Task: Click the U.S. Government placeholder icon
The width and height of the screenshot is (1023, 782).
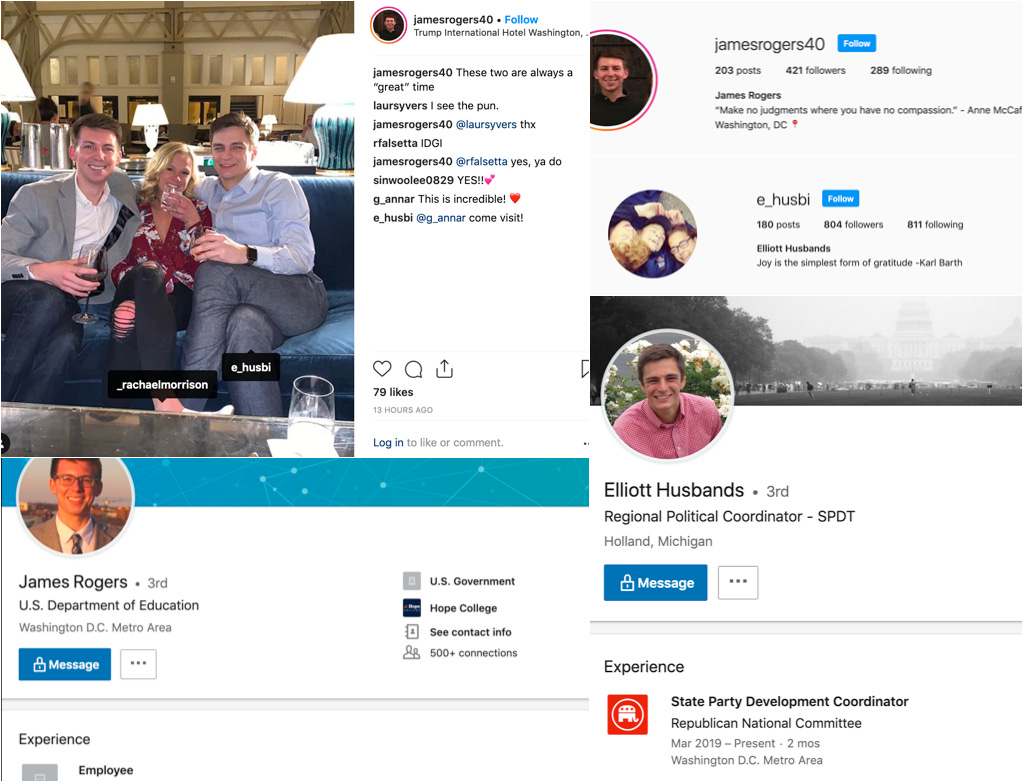Action: (x=412, y=580)
